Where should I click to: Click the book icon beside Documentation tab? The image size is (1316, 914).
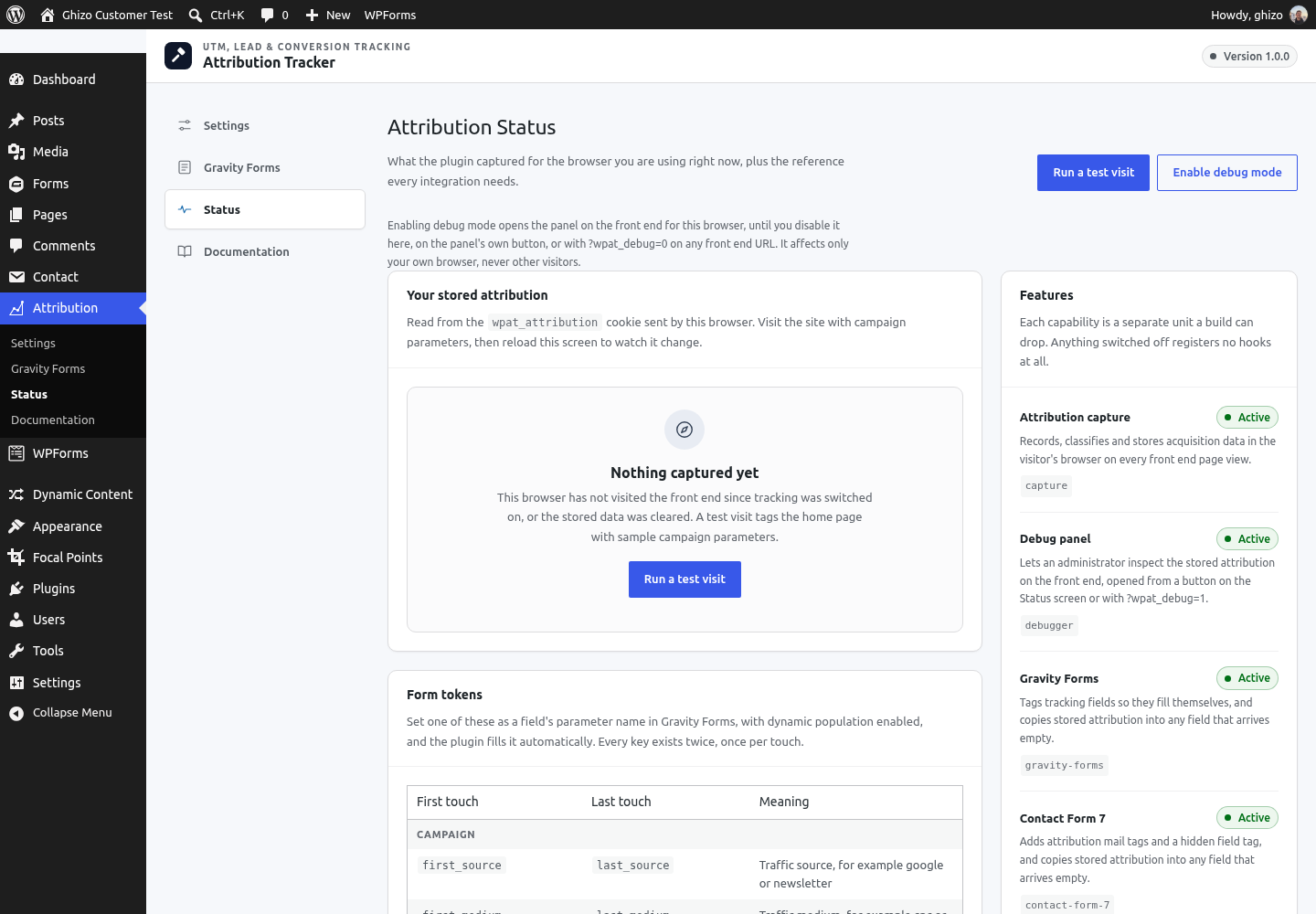point(185,251)
